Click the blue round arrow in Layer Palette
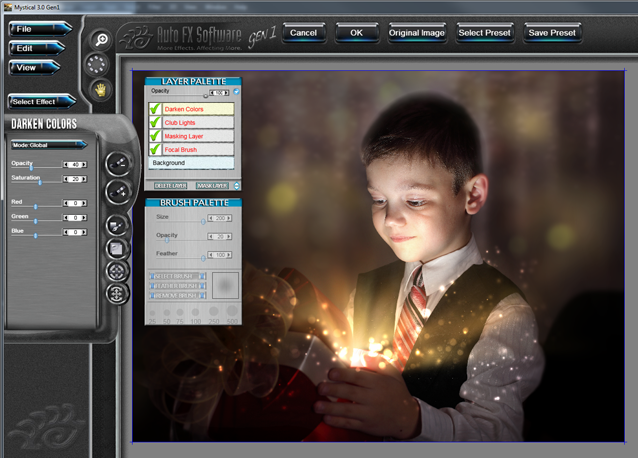 click(x=236, y=92)
